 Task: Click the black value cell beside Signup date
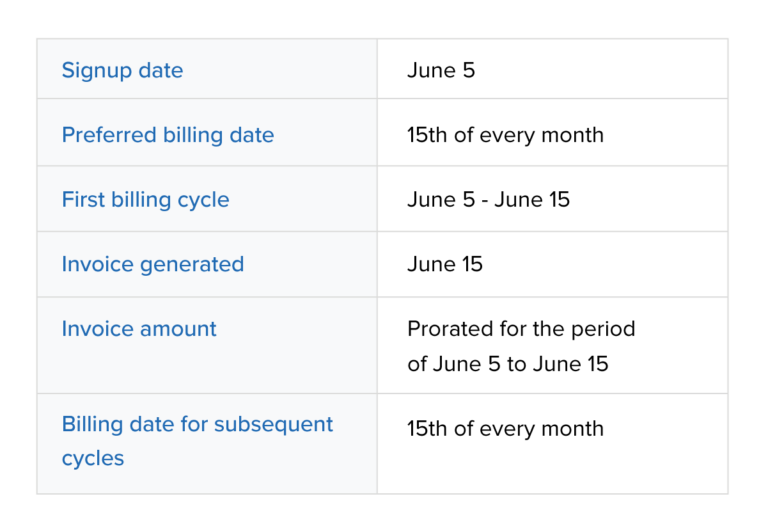click(x=552, y=69)
